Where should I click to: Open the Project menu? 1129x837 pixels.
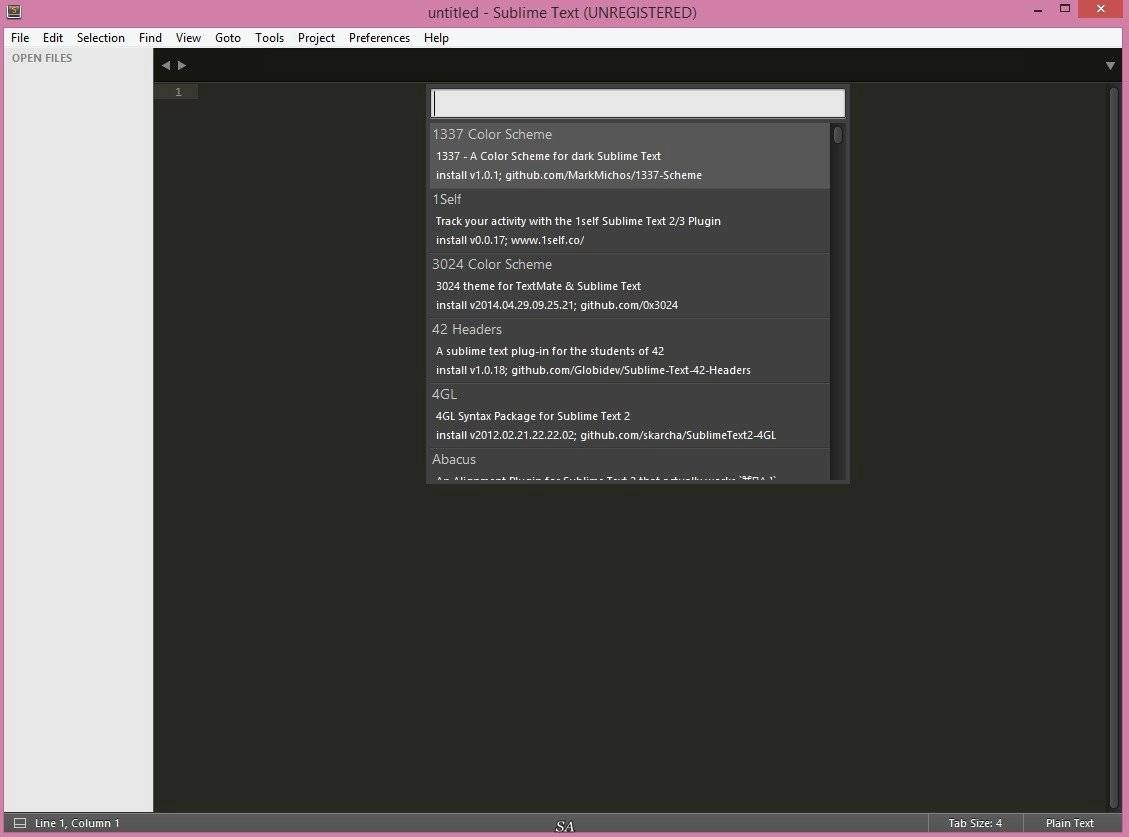click(x=316, y=37)
